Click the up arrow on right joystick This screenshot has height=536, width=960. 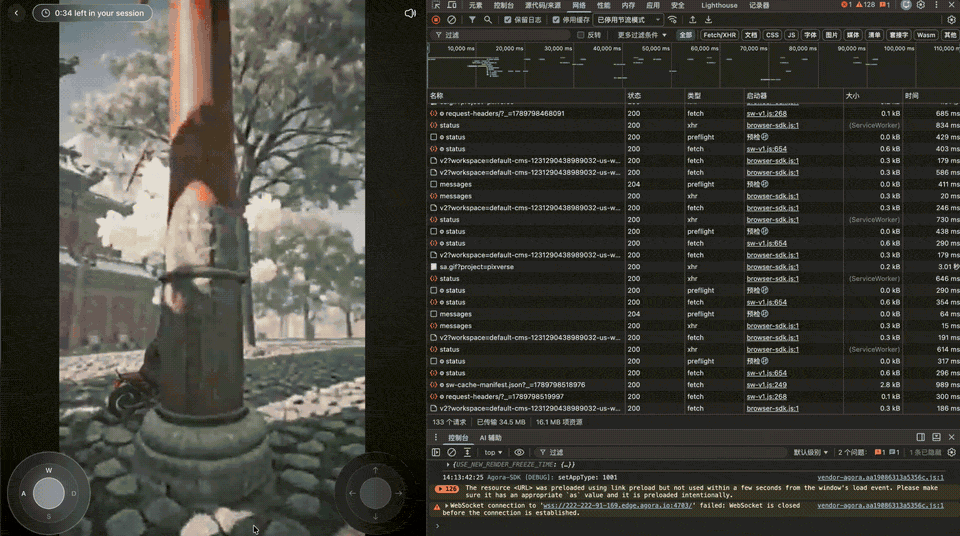pos(375,470)
